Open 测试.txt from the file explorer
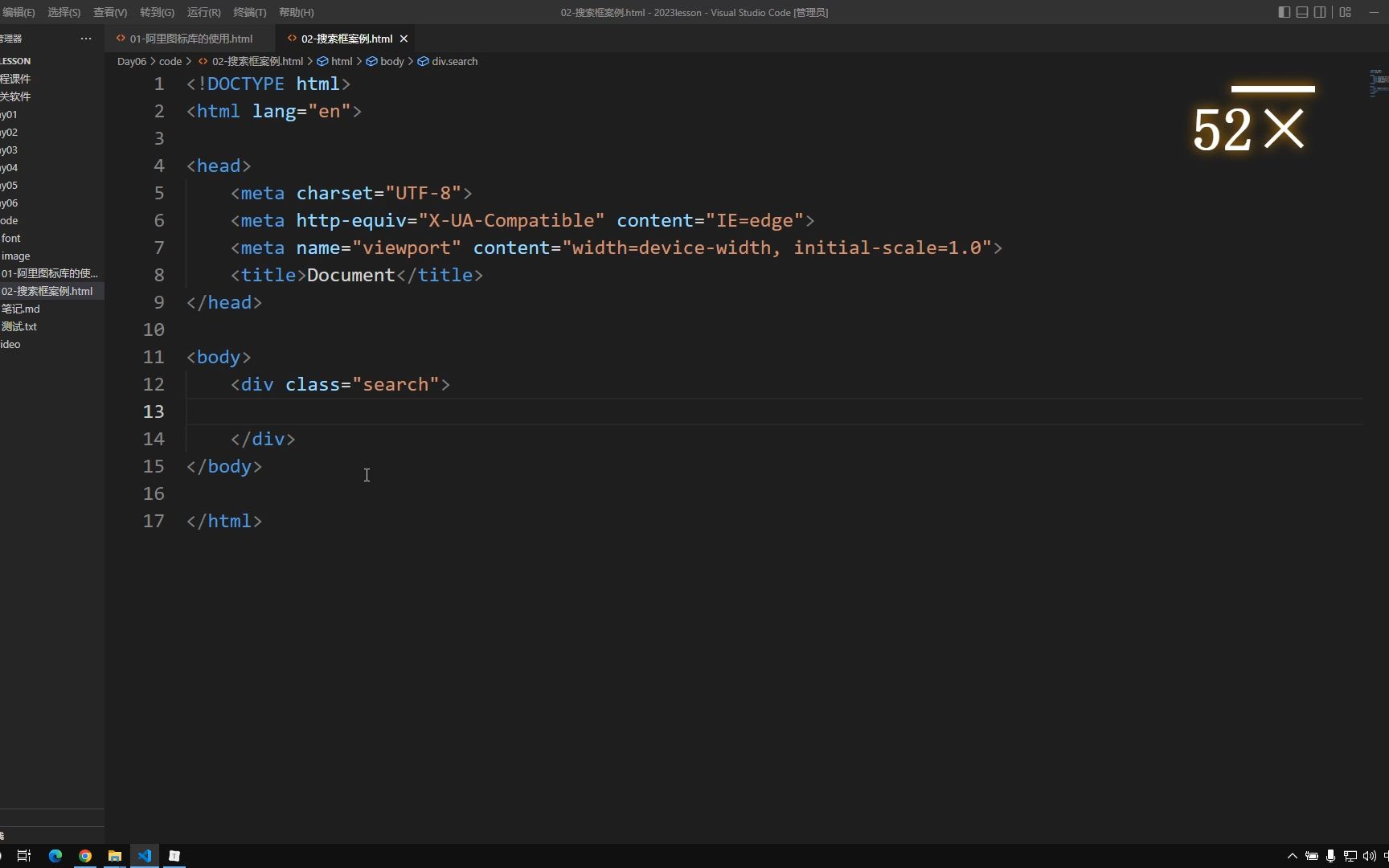Screen dimensions: 1389x868 19,326
